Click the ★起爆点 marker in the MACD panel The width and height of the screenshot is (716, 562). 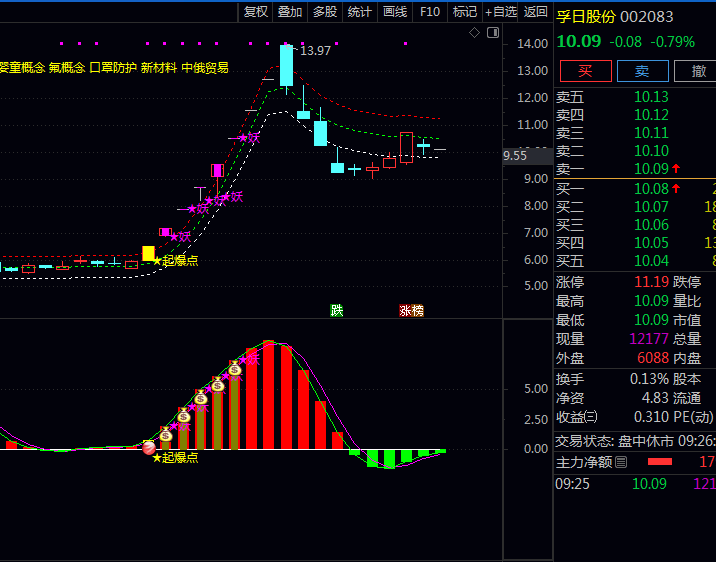tap(175, 457)
